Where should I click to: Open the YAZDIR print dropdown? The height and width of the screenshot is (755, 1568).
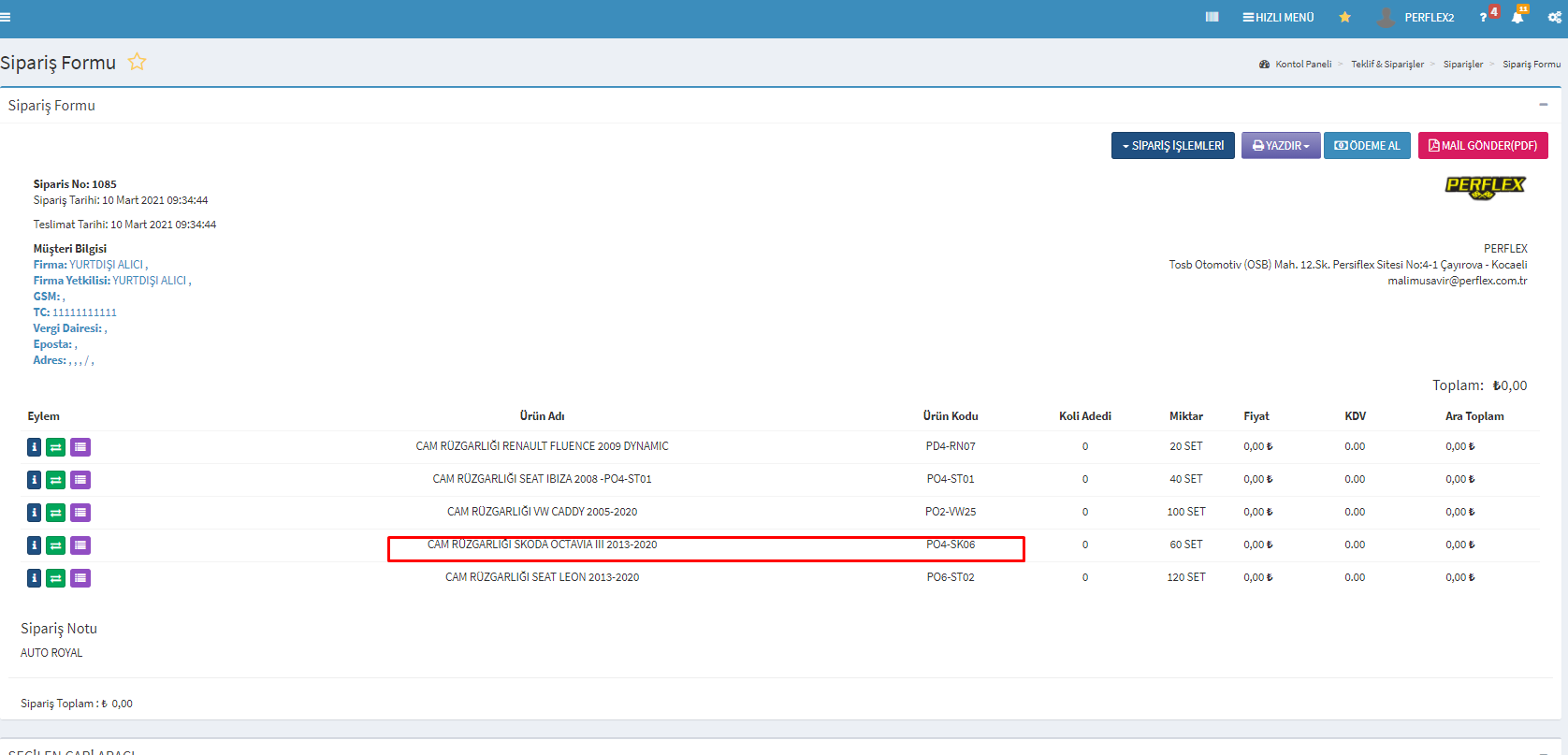1280,146
